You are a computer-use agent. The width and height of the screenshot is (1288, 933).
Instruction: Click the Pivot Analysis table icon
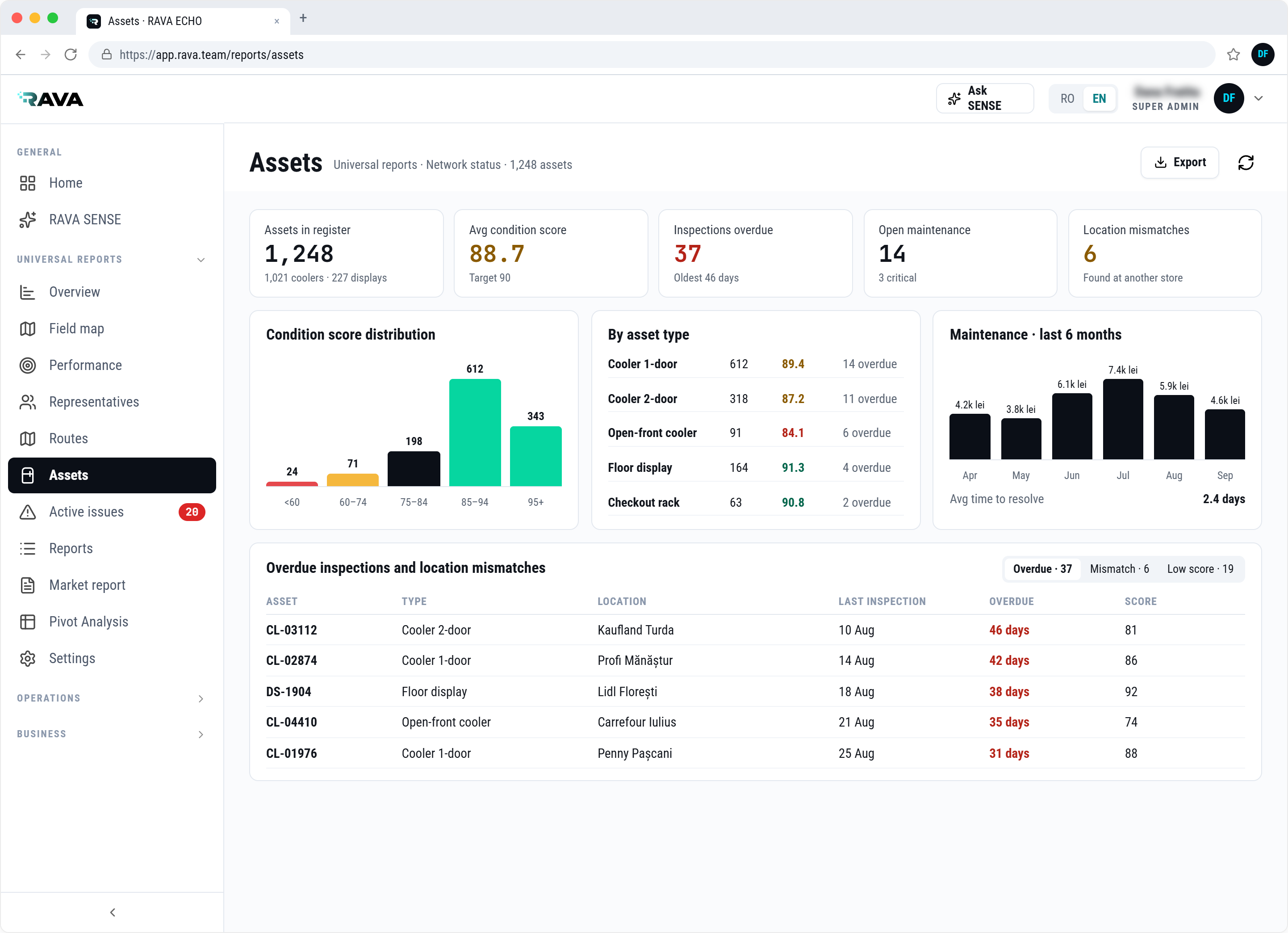tap(27, 622)
